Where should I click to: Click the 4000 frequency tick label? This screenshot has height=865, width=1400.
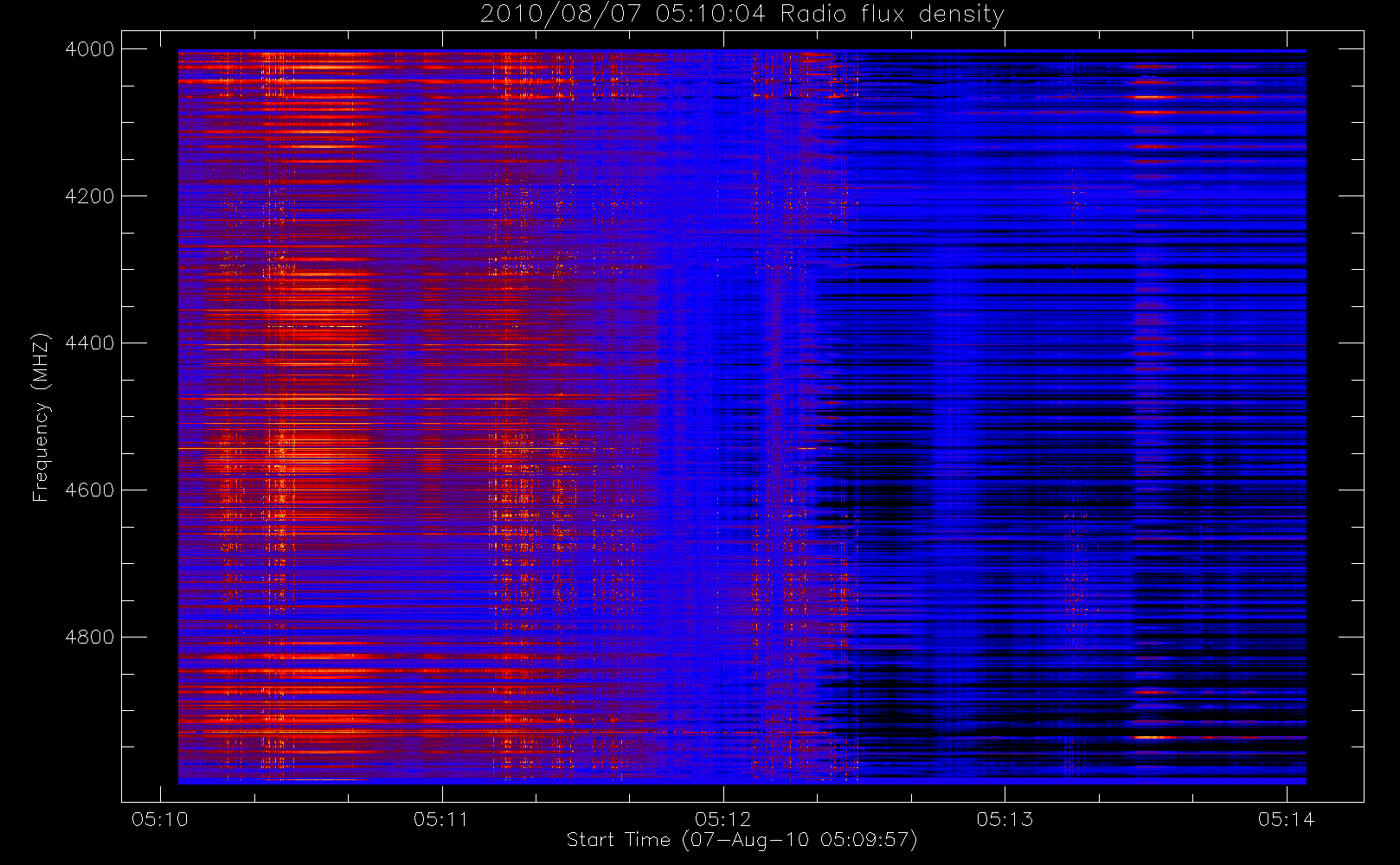coord(90,49)
